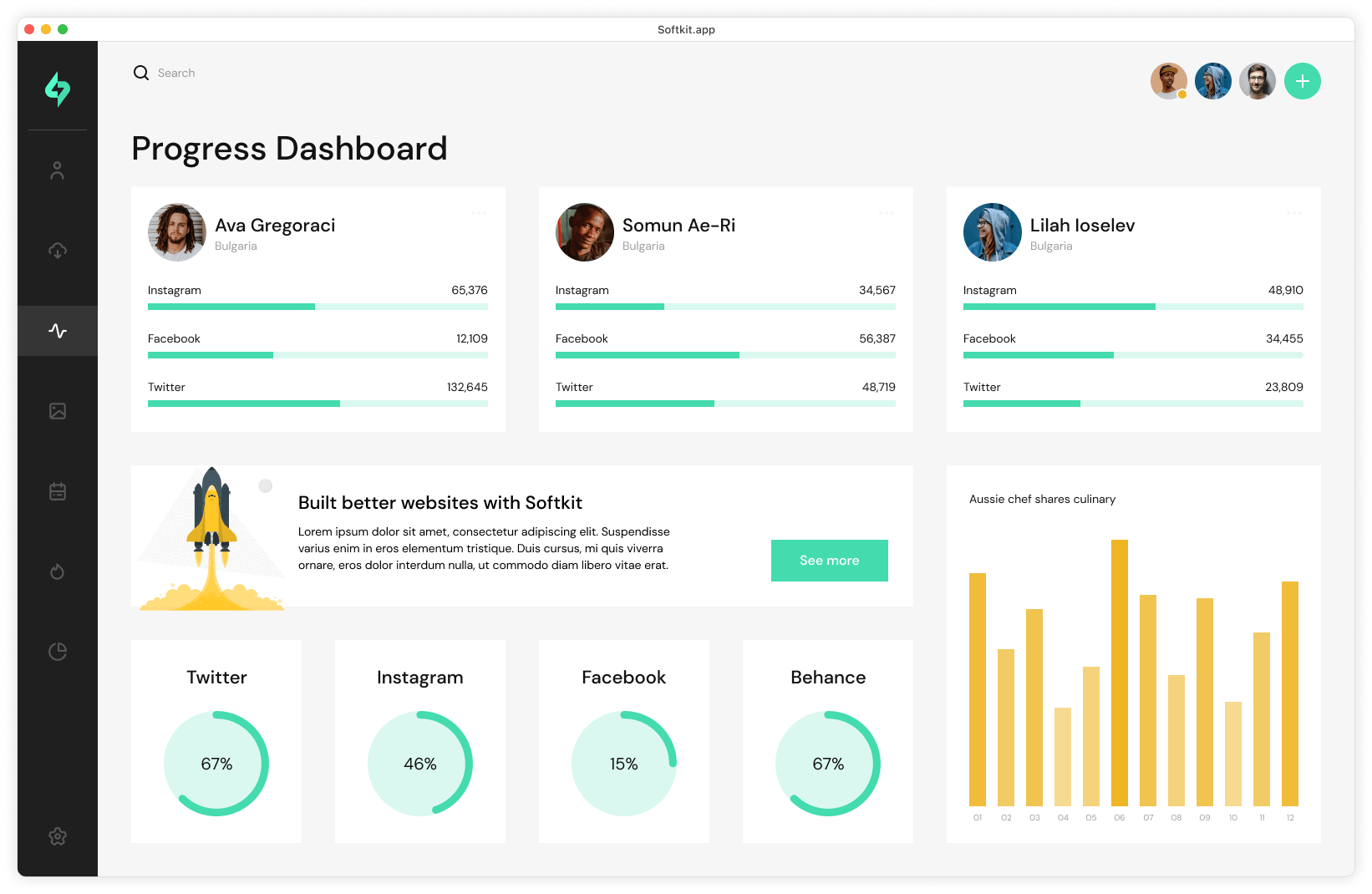
Task: Open the image gallery section from sidebar
Action: [57, 411]
